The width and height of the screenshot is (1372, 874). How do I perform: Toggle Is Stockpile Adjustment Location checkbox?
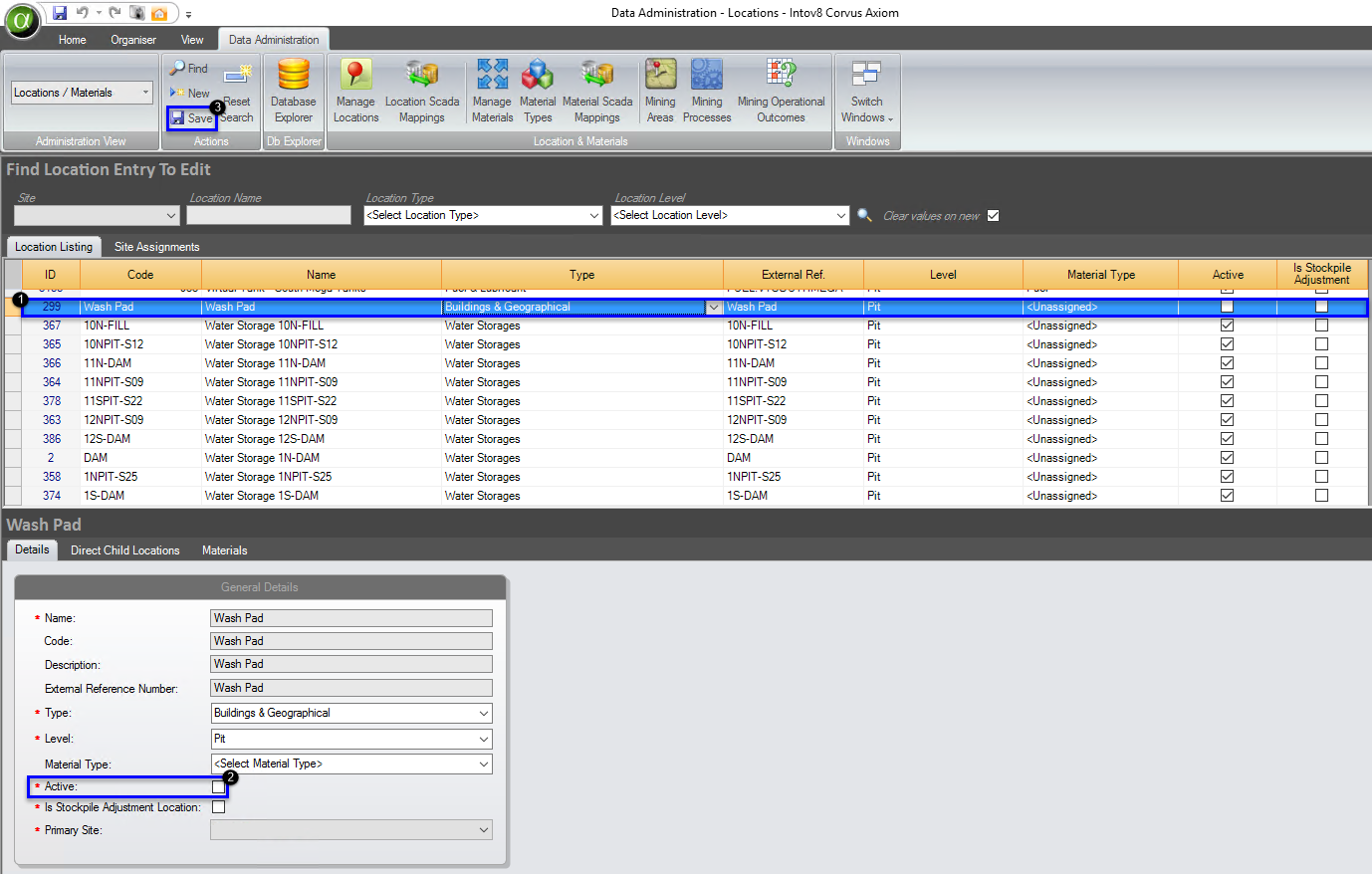(218, 807)
